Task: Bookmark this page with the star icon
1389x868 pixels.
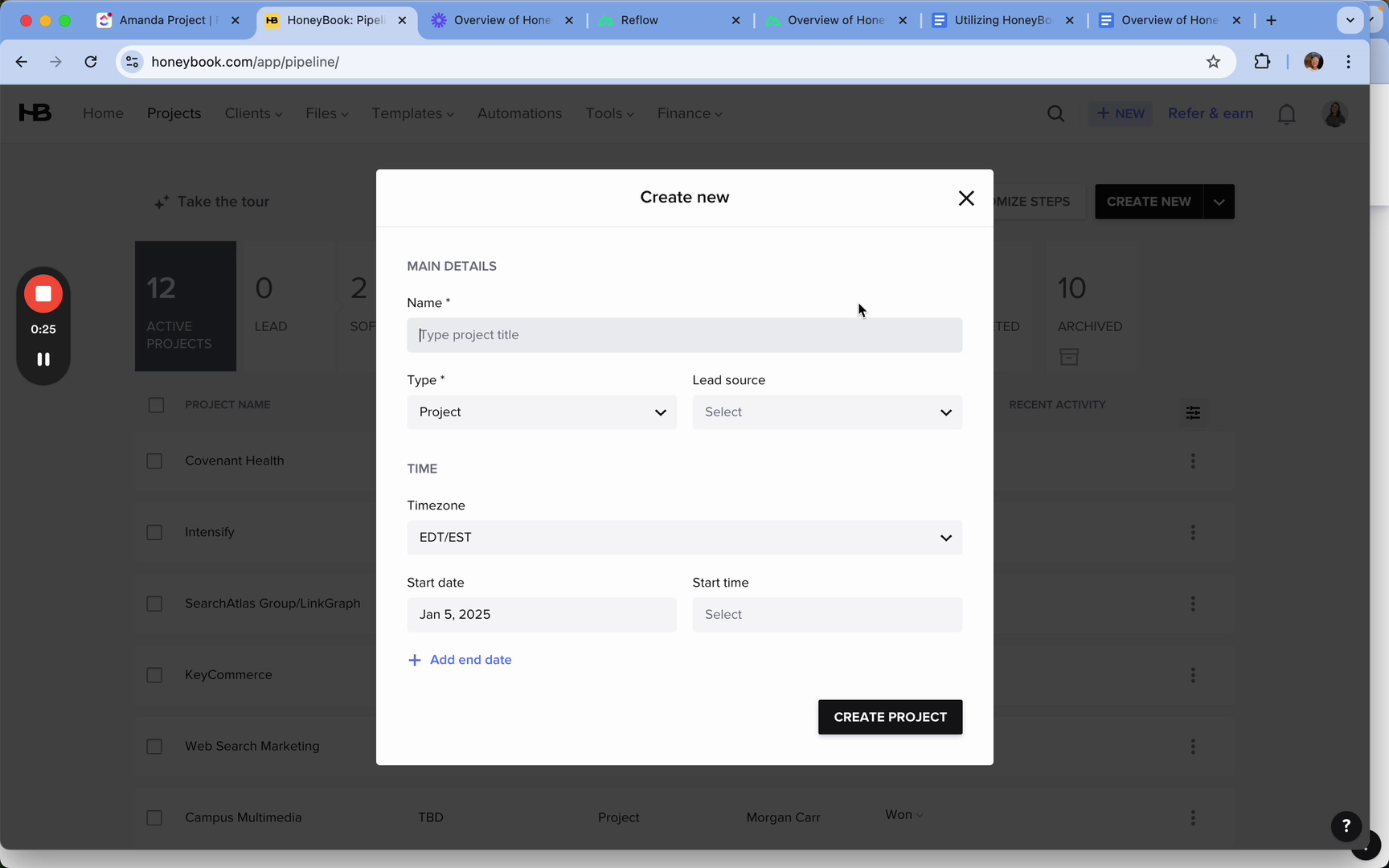Action: point(1214,62)
